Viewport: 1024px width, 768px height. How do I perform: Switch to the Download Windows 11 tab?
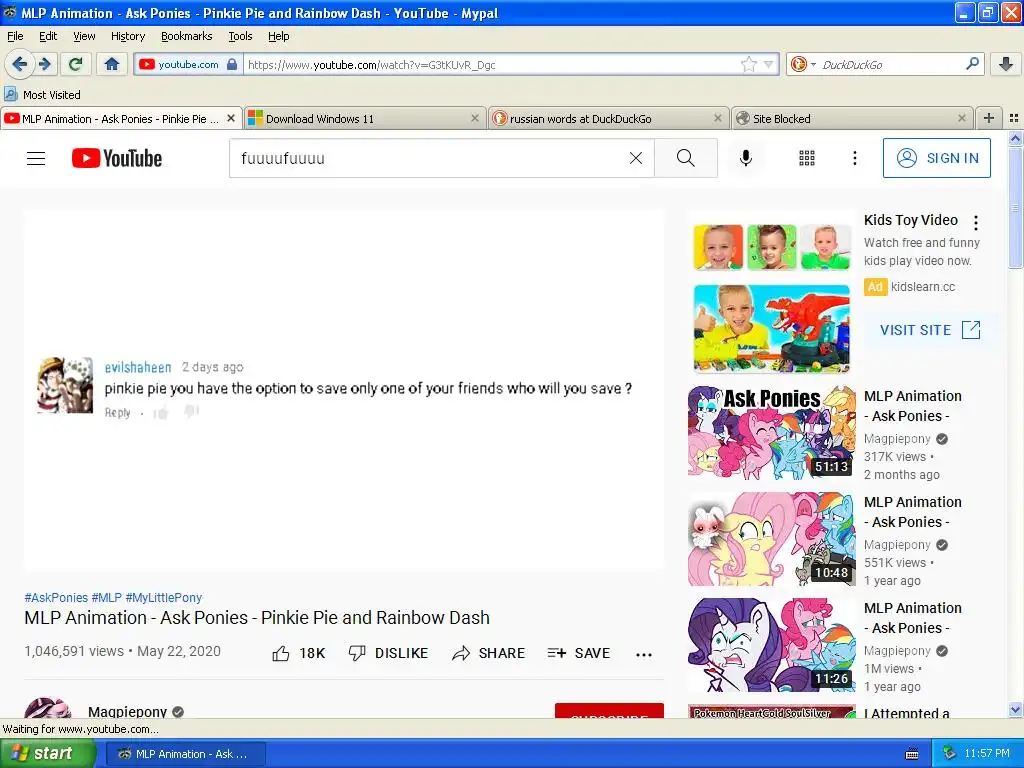tap(364, 118)
